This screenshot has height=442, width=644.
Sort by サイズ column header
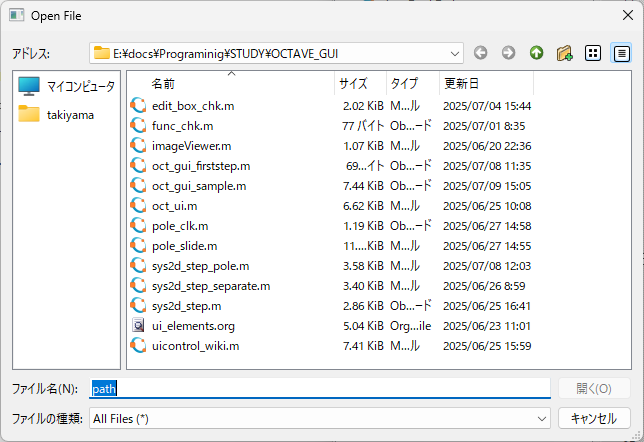pyautogui.click(x=361, y=84)
